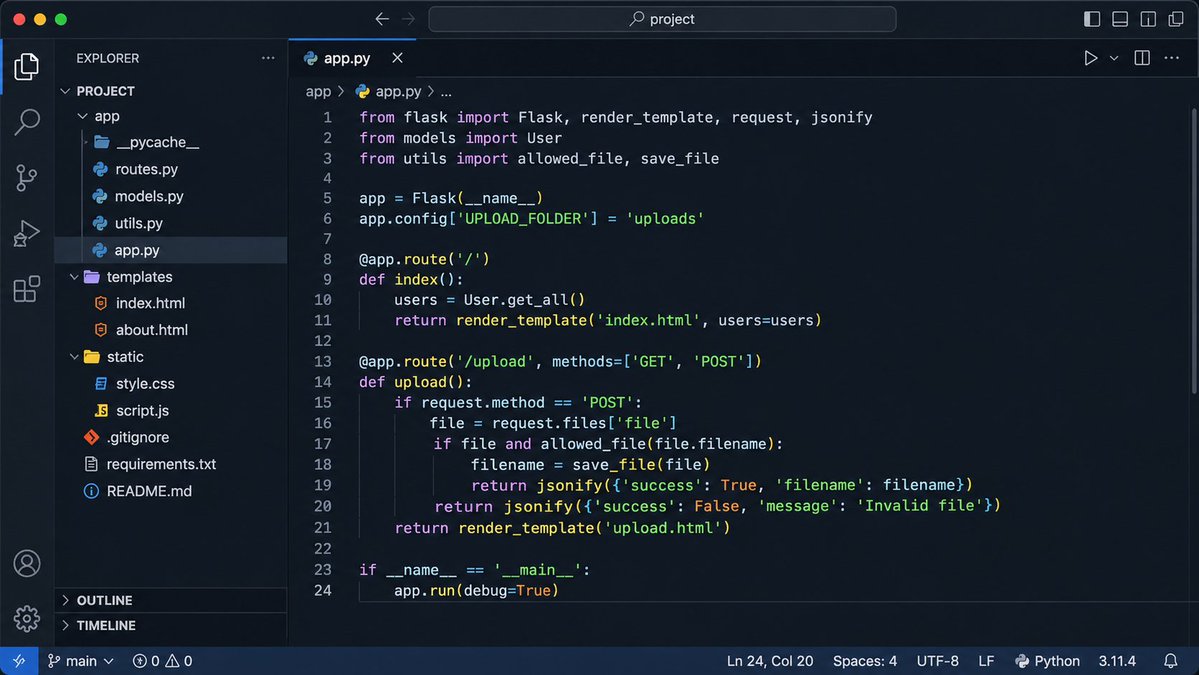Open a remote window from status bar
Viewport: 1199px width, 675px height.
(x=19, y=660)
